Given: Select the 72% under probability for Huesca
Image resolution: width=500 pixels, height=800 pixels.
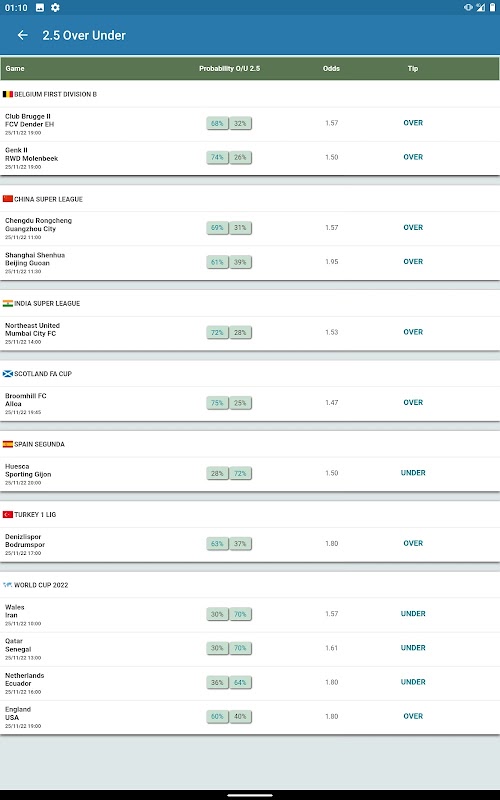Looking at the screenshot, I should [x=240, y=473].
